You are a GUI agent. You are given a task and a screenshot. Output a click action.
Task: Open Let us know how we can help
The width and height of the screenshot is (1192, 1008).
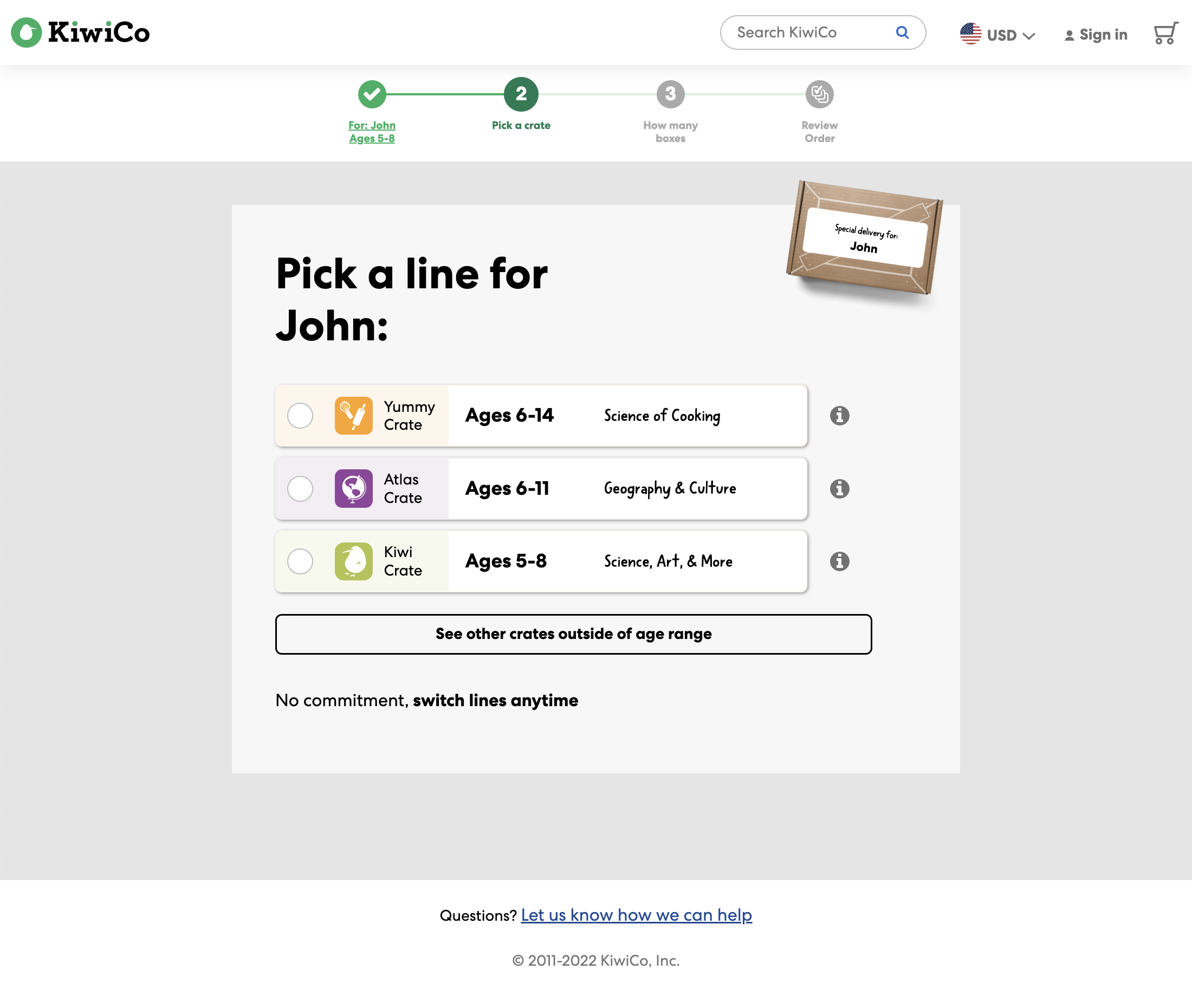636,915
